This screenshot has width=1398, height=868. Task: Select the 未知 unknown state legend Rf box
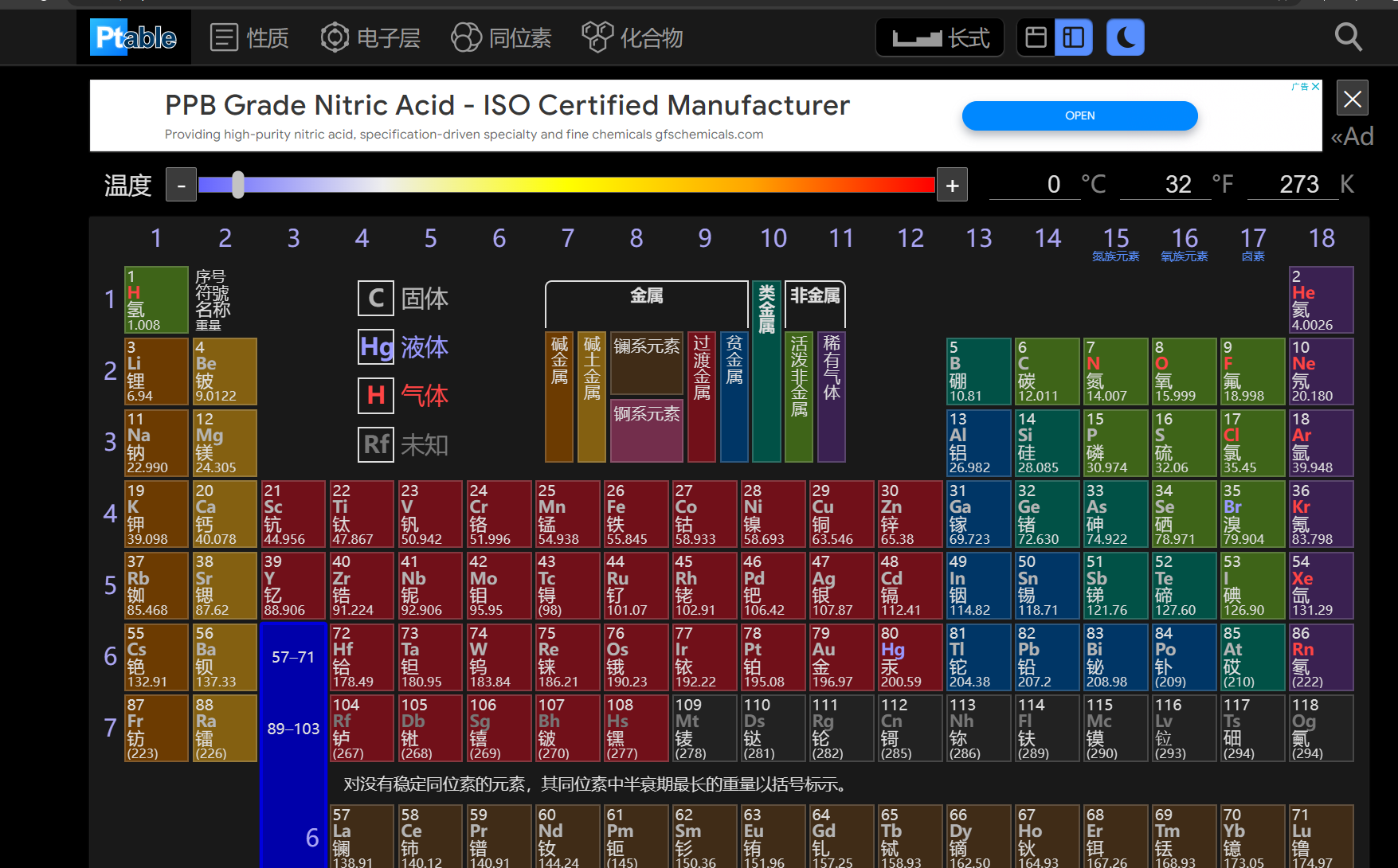click(x=376, y=444)
